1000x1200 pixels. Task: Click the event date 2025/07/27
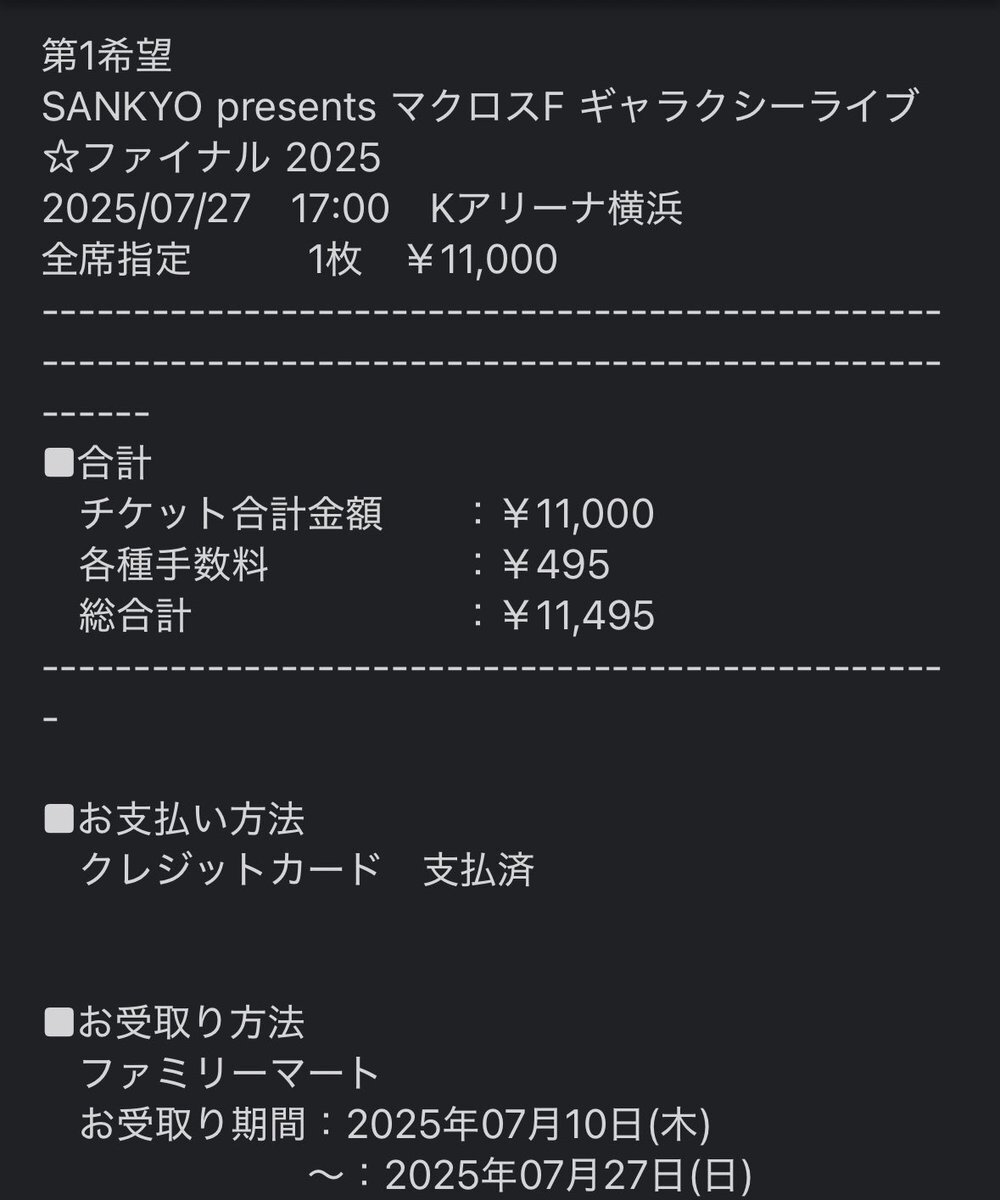pos(145,209)
